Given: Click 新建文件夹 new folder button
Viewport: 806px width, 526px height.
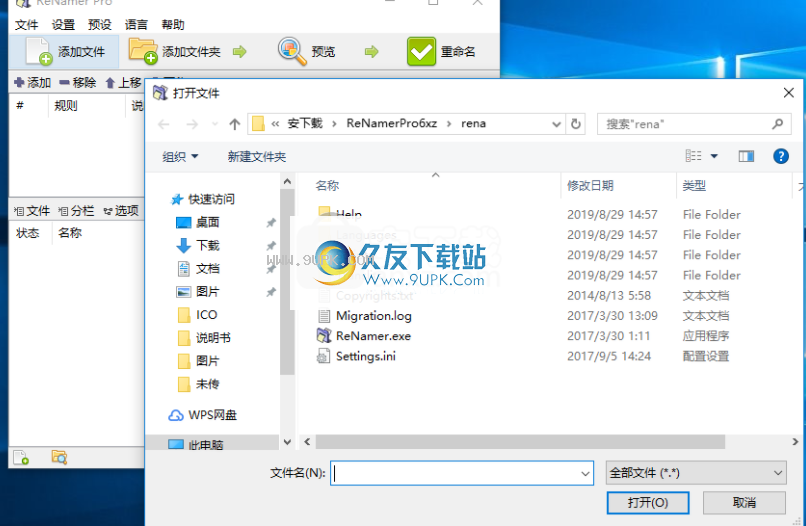Looking at the screenshot, I should 257,157.
